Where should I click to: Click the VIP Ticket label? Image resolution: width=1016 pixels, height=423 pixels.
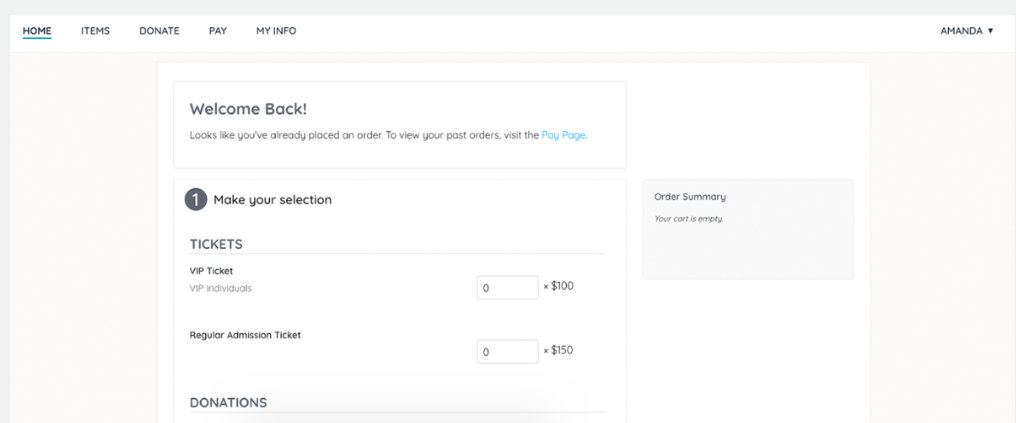coord(211,270)
